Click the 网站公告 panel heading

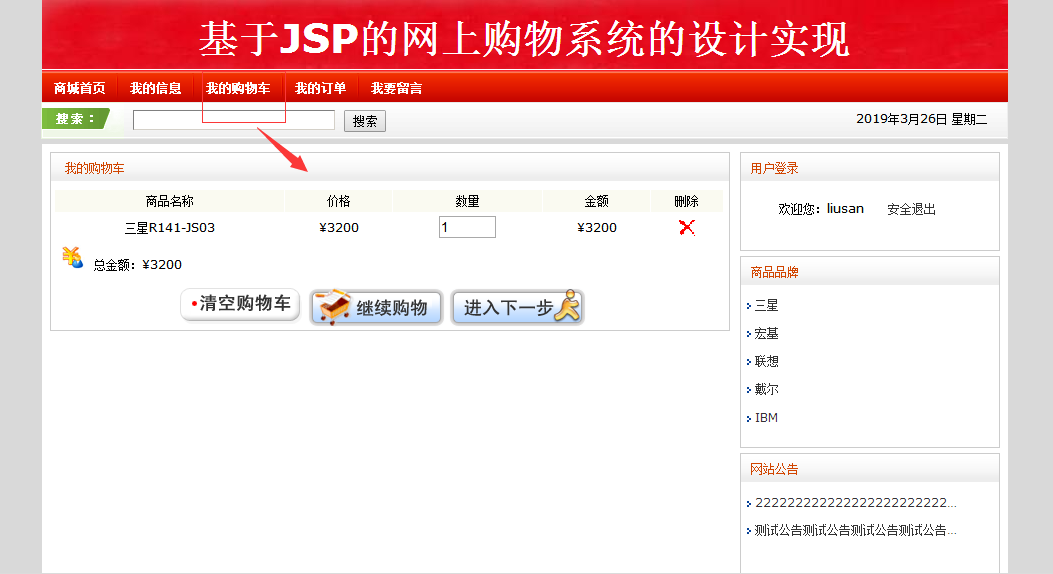774,469
